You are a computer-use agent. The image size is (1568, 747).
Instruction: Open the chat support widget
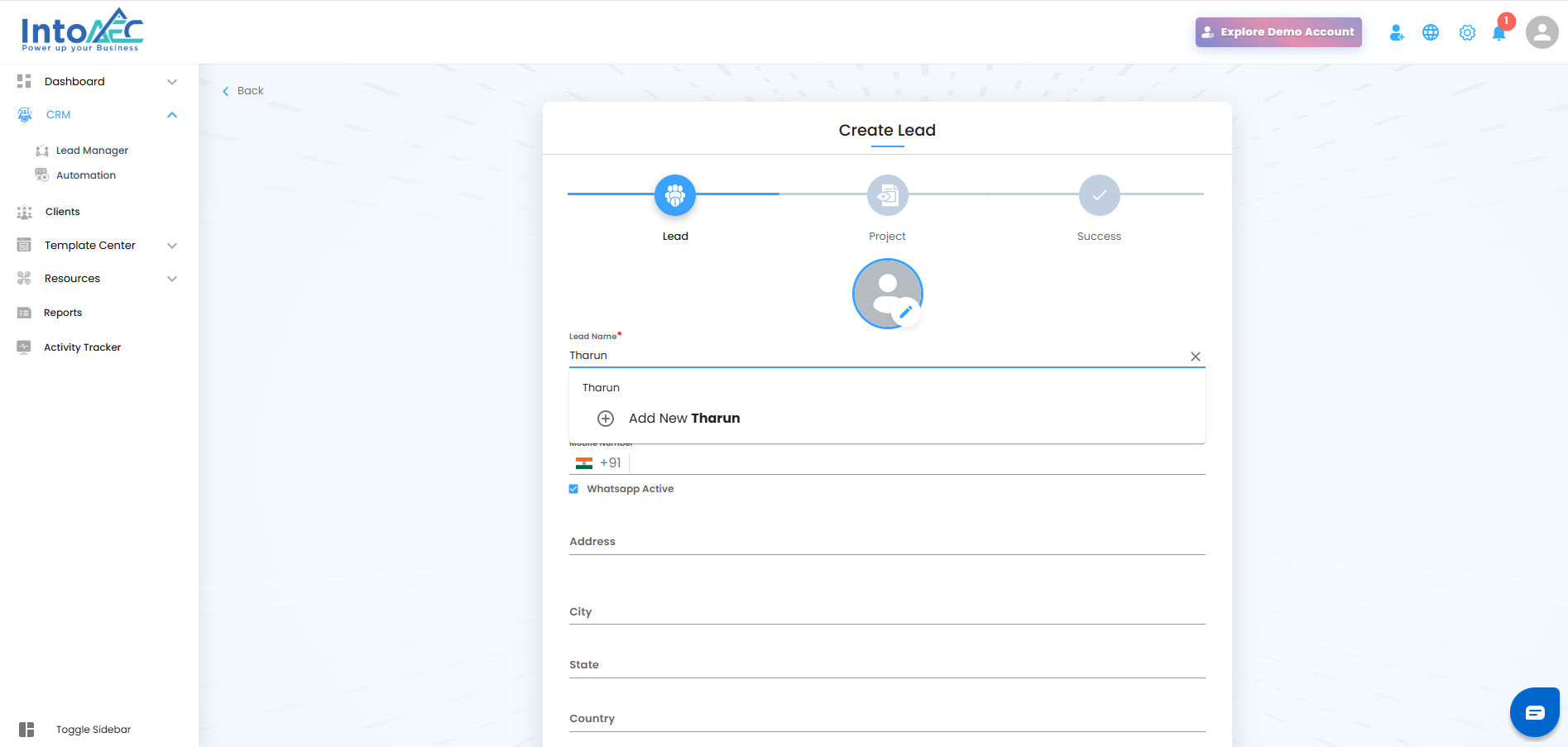click(x=1534, y=712)
